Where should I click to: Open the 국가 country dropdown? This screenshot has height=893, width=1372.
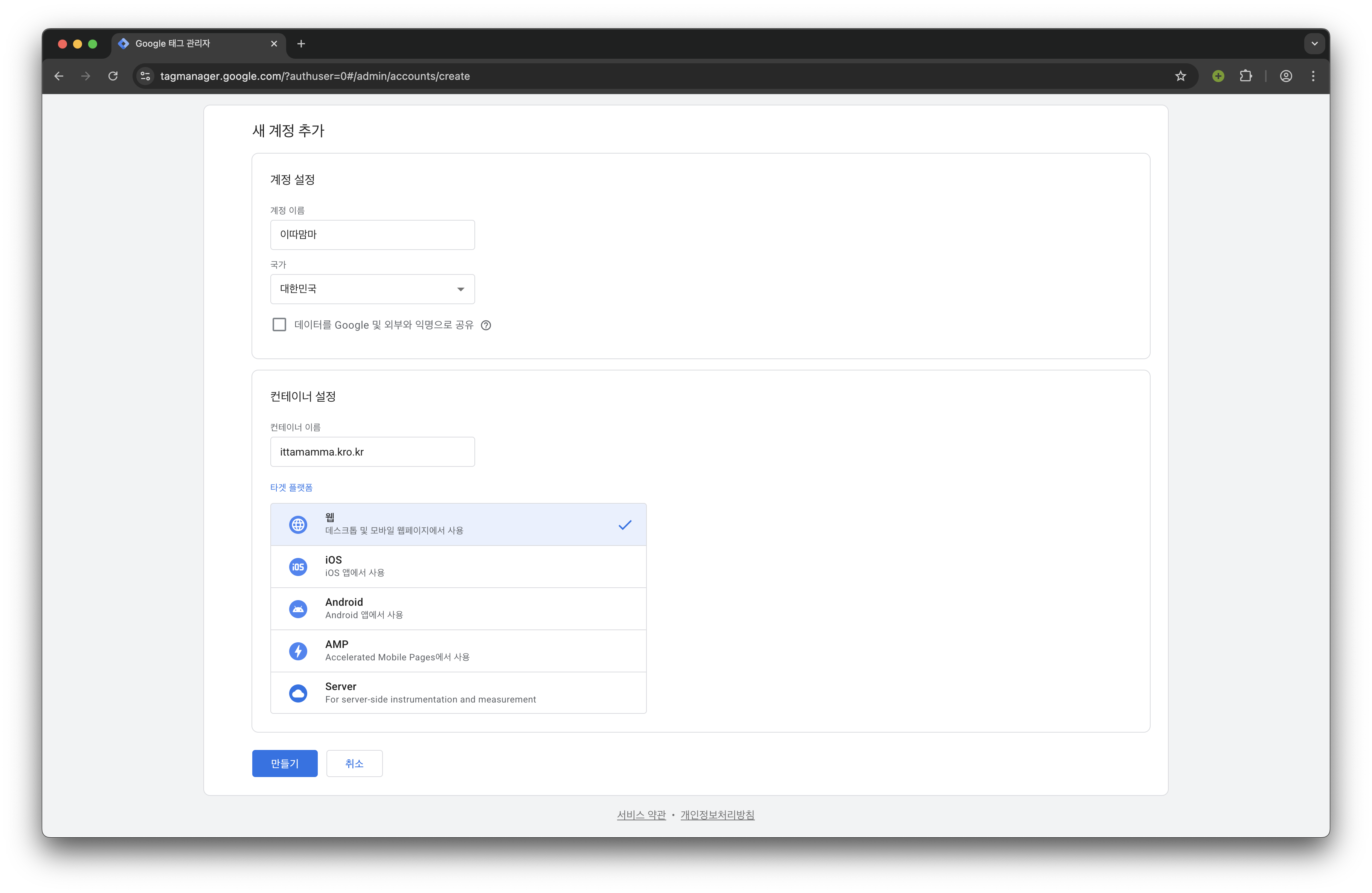pos(372,289)
